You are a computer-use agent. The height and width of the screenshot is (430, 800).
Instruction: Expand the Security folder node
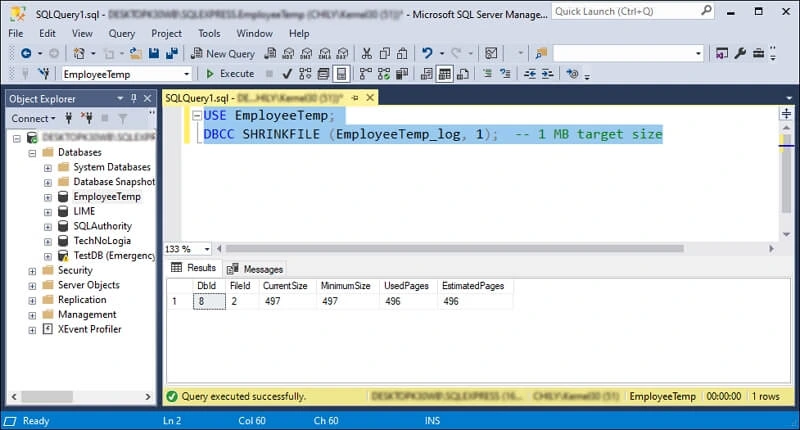(x=32, y=271)
